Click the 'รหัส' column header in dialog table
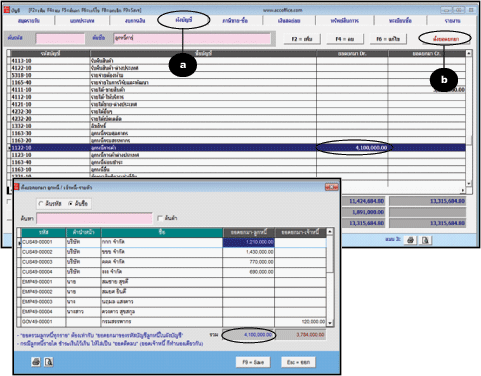This screenshot has width=481, height=376. pyautogui.click(x=44, y=232)
